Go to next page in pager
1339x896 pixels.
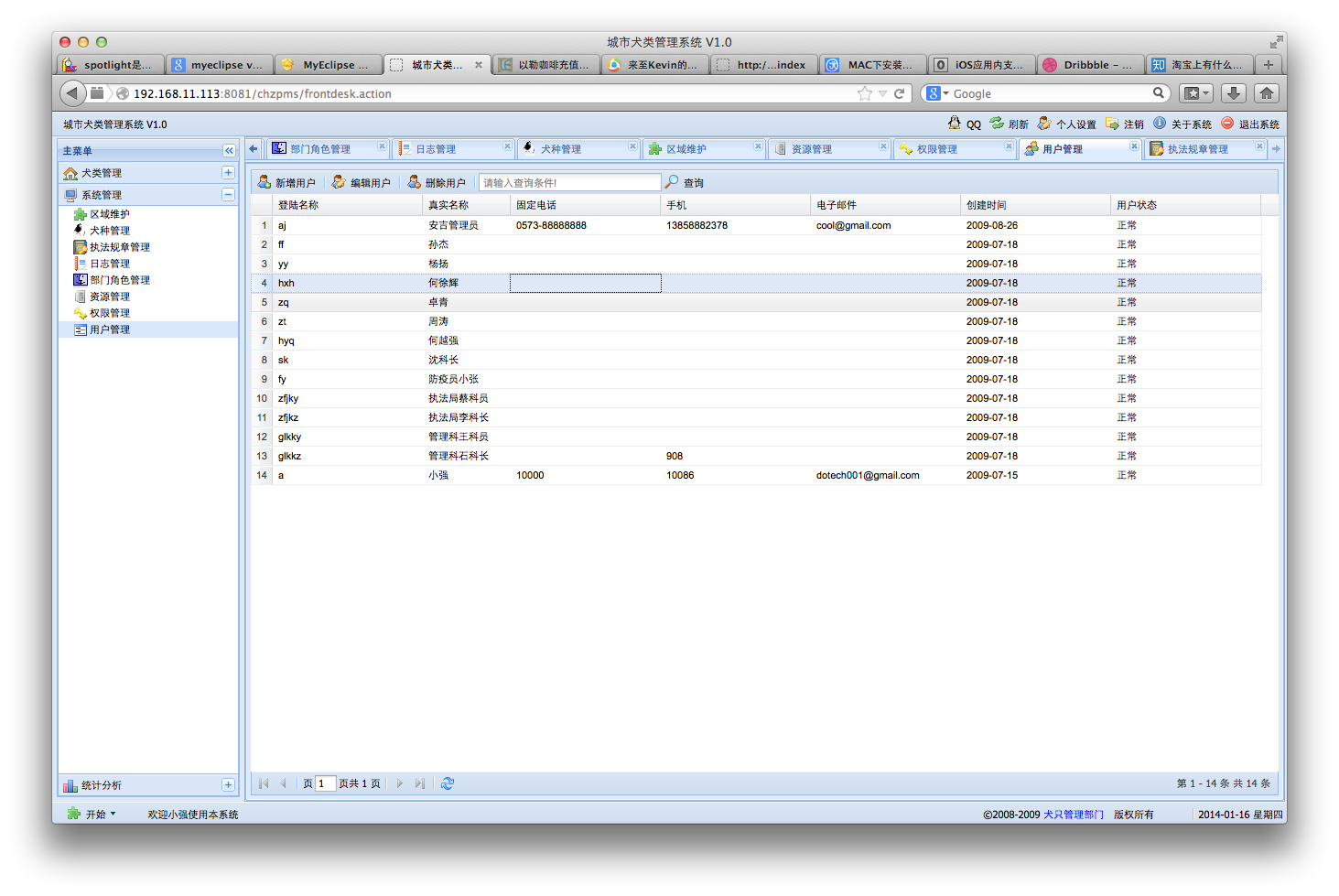399,783
